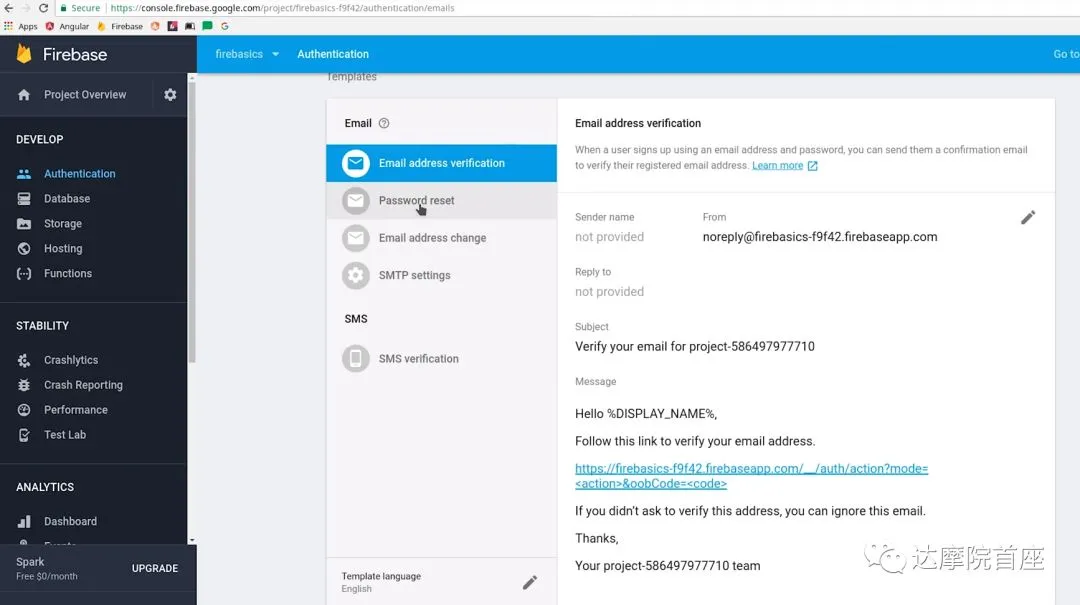Open Hosting in the sidebar
Viewport: 1080px width, 605px height.
pyautogui.click(x=63, y=248)
